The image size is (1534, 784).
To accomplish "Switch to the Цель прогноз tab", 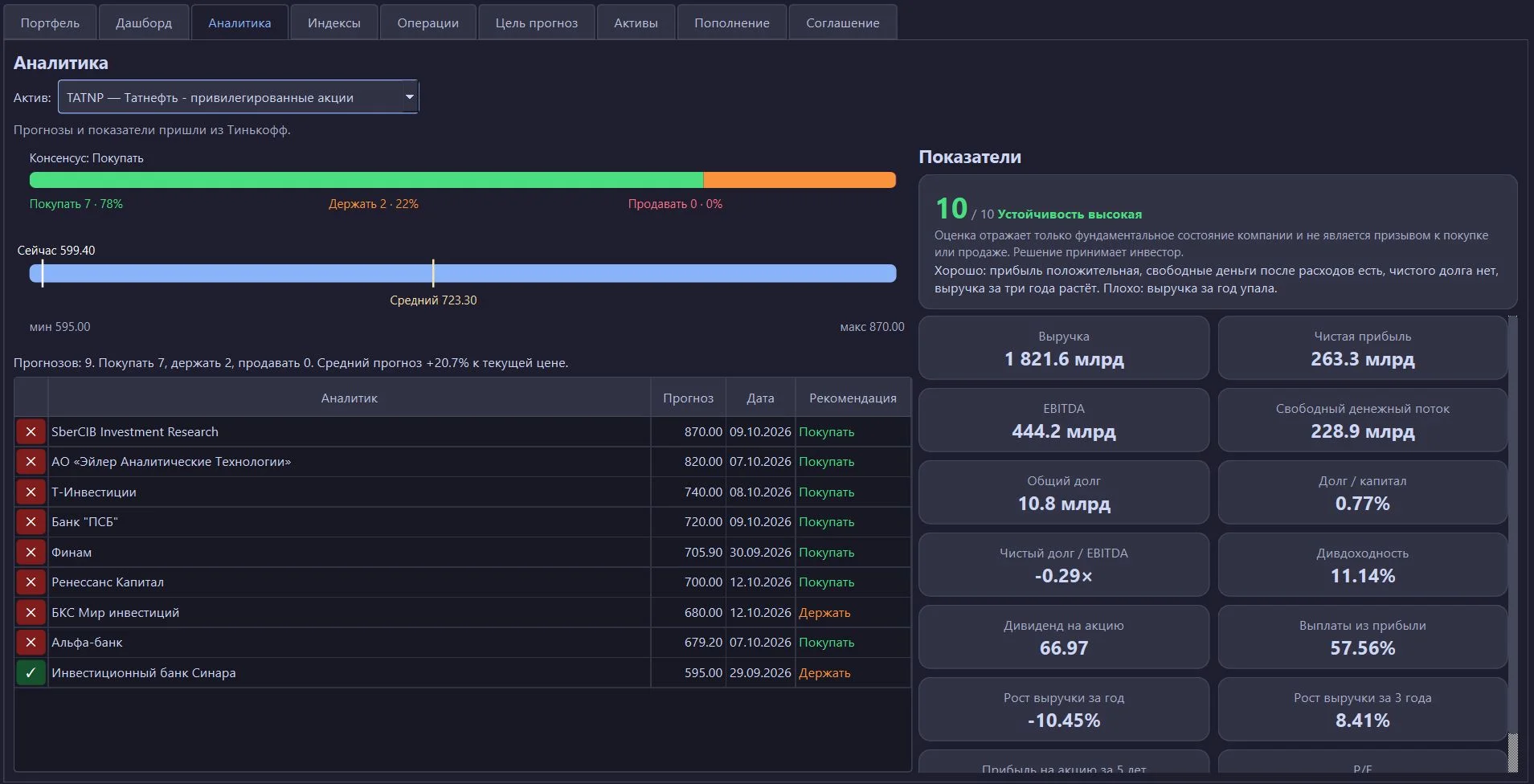I will coord(536,22).
